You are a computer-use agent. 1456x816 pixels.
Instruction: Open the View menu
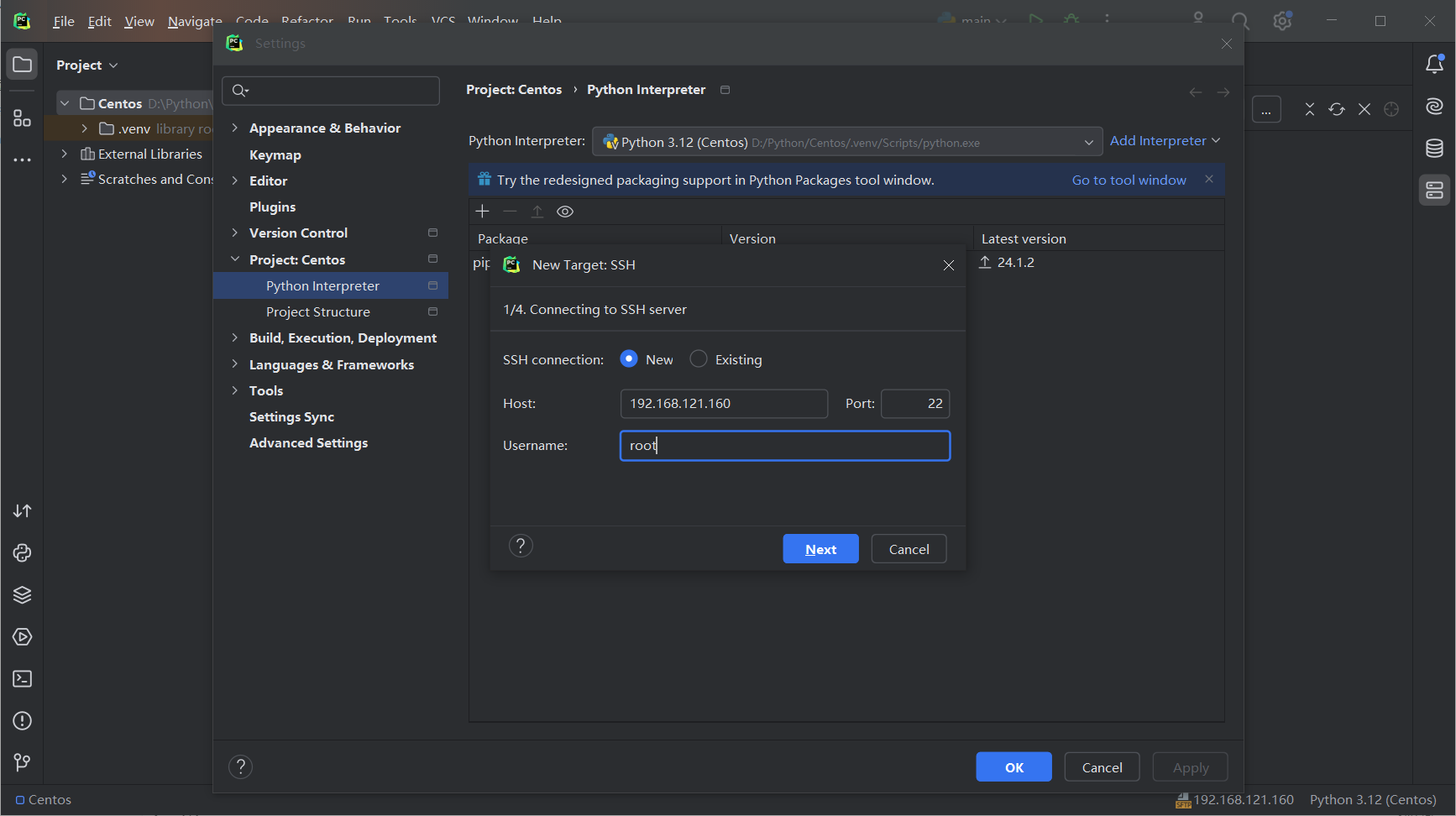139,22
